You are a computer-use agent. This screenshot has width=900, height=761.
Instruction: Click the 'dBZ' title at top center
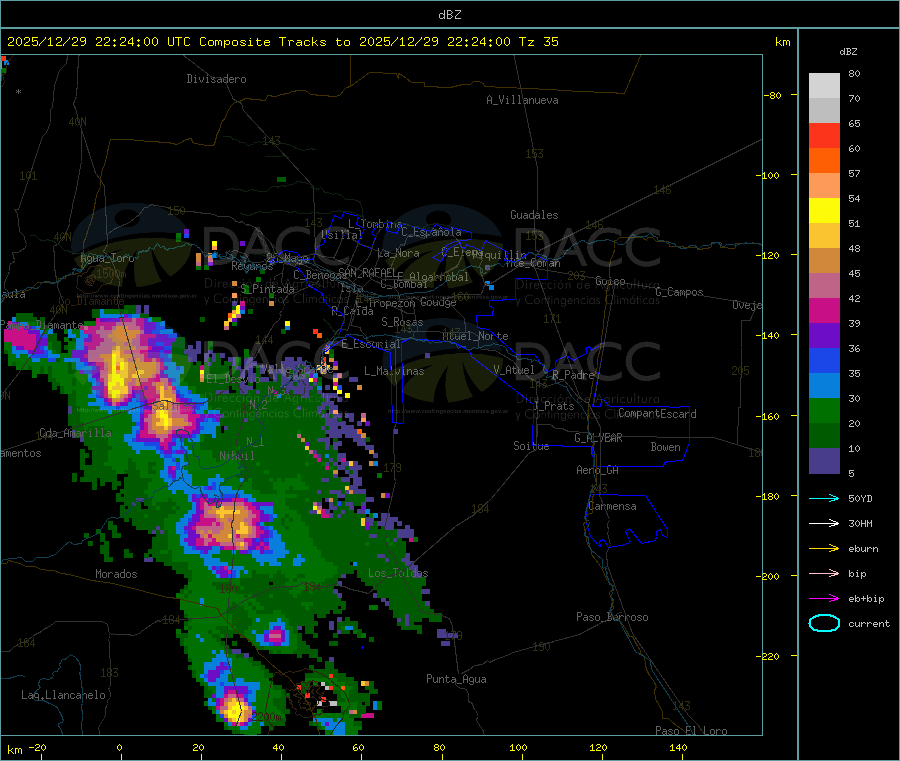(449, 14)
